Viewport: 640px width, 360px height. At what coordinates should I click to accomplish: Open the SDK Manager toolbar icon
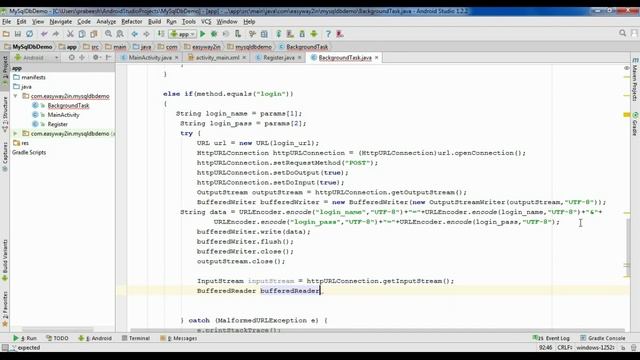click(x=302, y=34)
